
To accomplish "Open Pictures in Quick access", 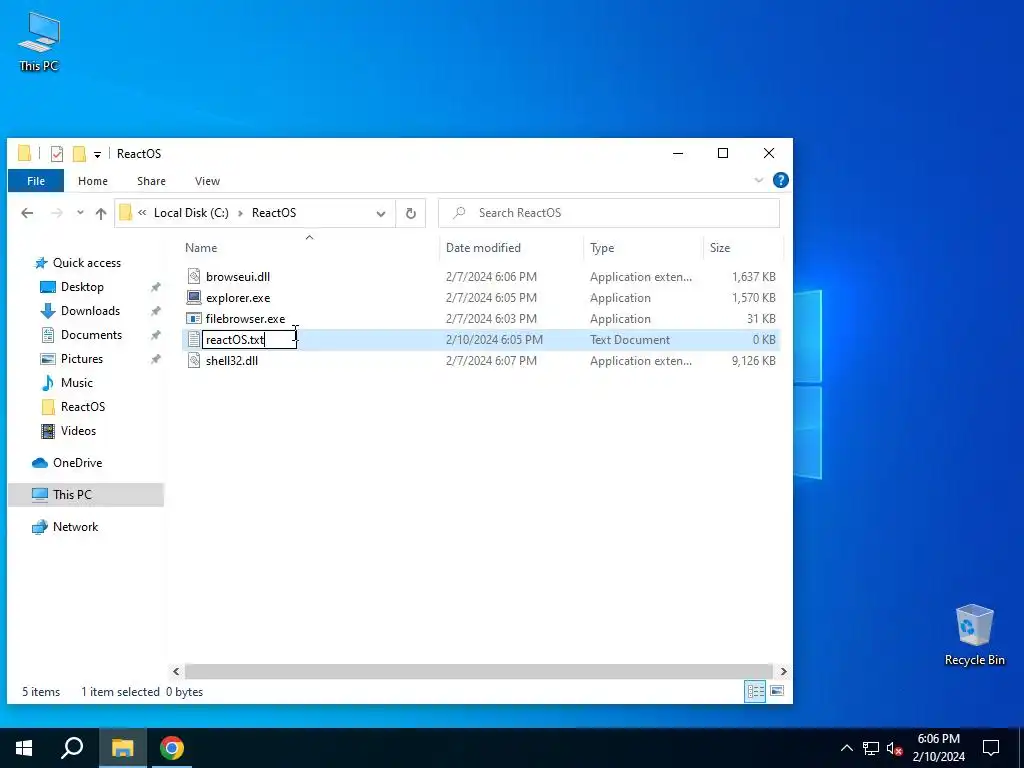I will pyautogui.click(x=82, y=359).
